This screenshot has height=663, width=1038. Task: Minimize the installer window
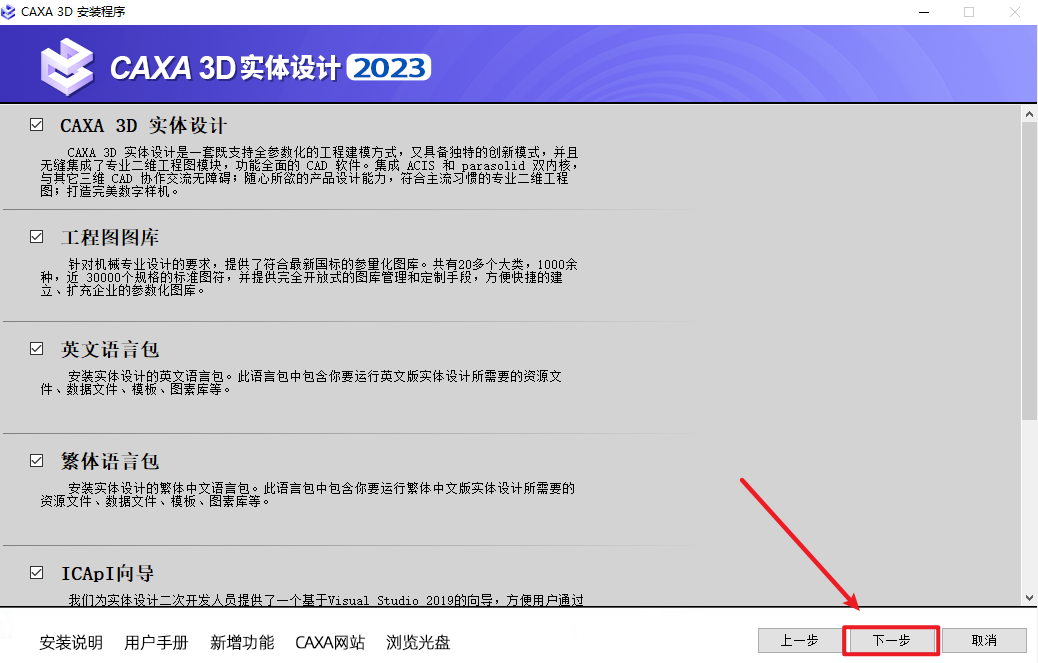[x=924, y=13]
